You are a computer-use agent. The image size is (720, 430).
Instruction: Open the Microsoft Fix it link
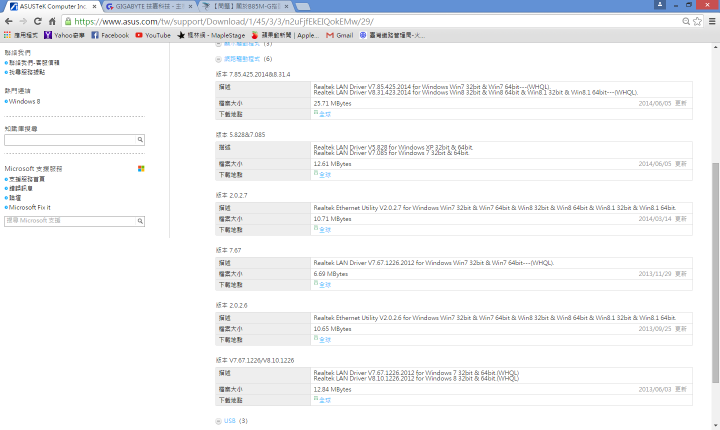tap(30, 207)
